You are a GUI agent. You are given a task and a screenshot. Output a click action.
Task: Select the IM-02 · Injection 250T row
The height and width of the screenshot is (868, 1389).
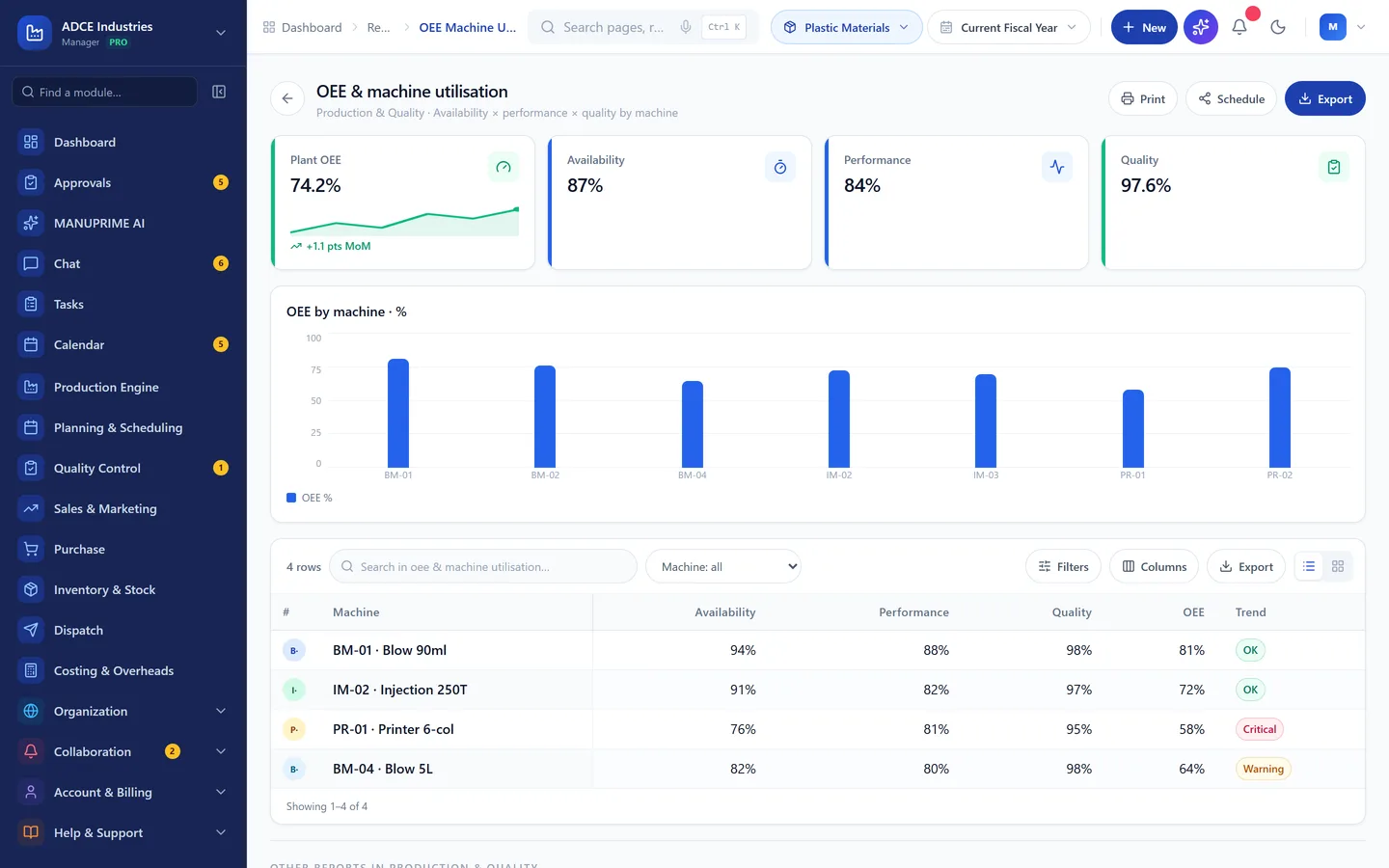(818, 690)
